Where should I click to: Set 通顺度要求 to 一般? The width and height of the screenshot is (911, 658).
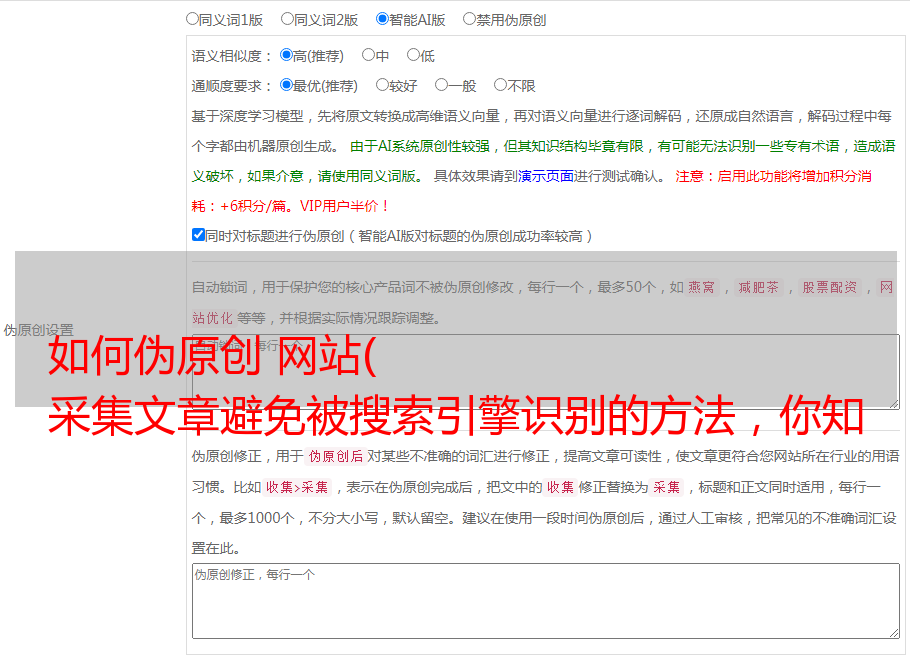441,85
